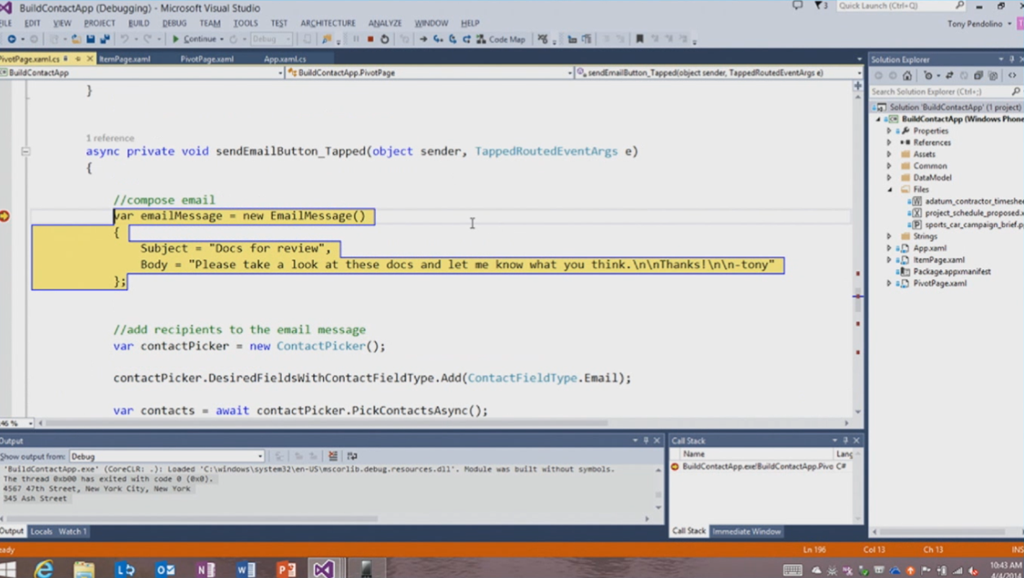Click the Show Next Statement arrow icon
1024x578 pixels.
[x=423, y=39]
